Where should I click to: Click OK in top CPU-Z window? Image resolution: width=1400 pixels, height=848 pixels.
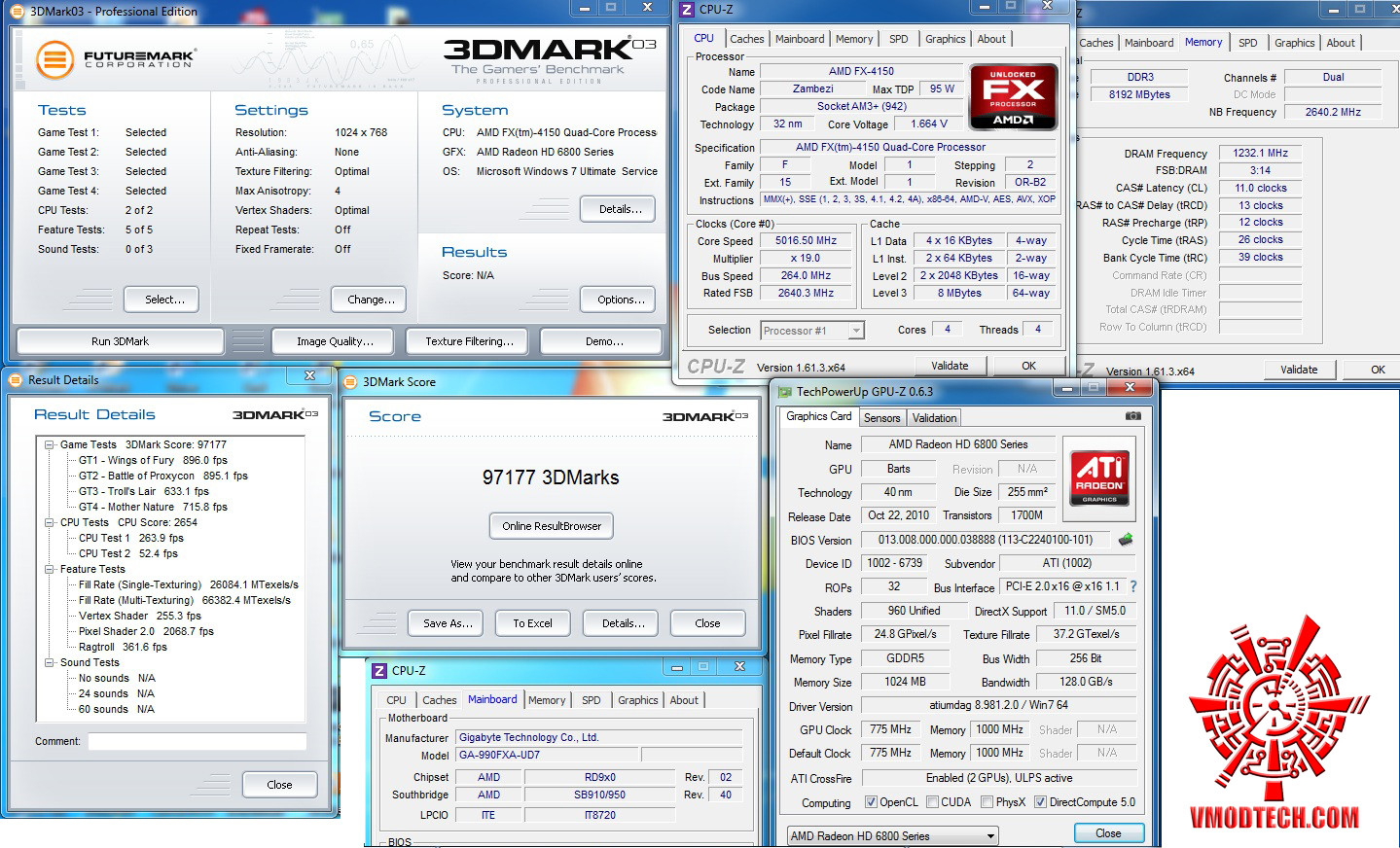click(1028, 366)
